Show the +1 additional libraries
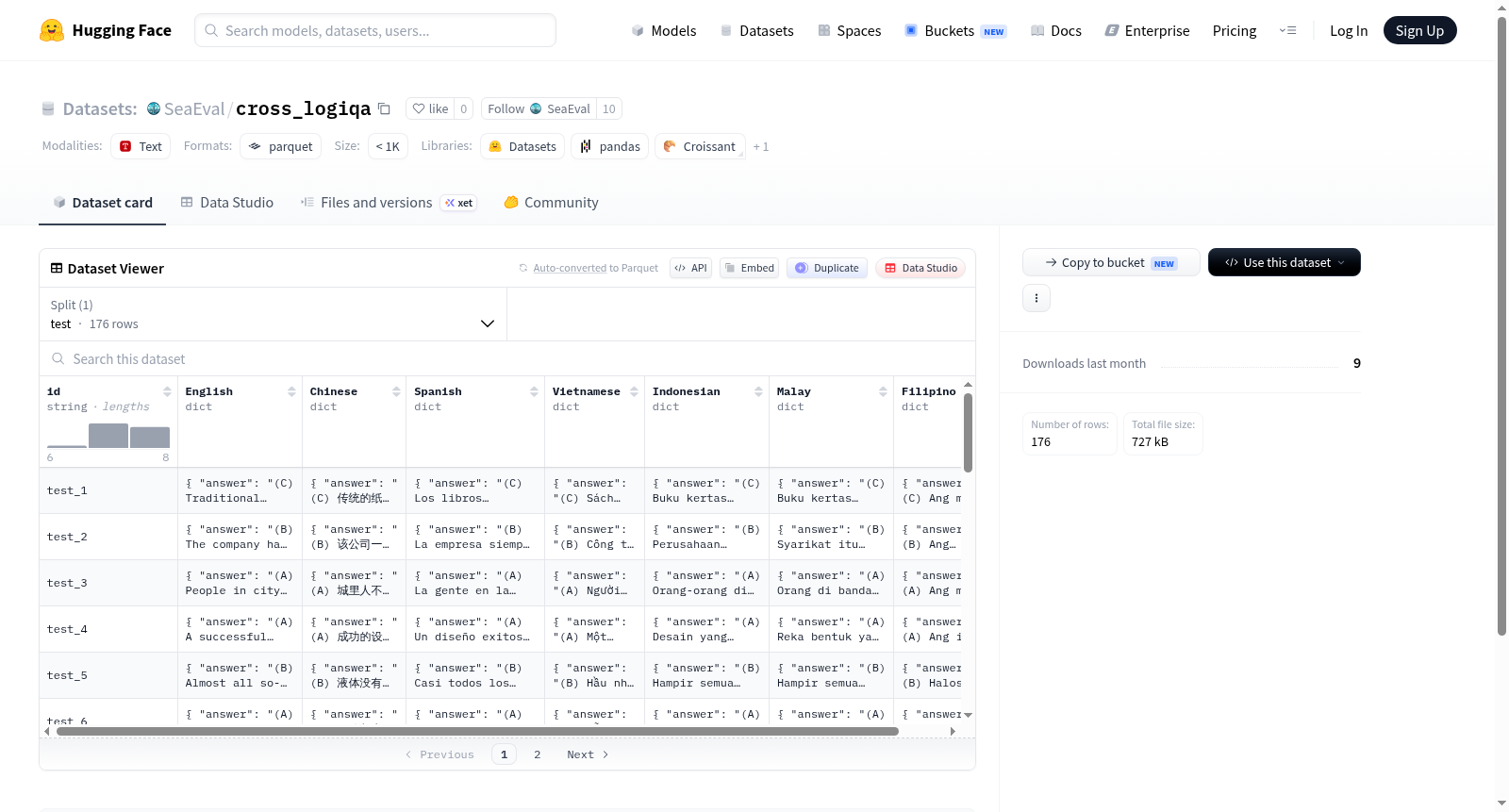Image resolution: width=1509 pixels, height=812 pixels. coord(761,146)
